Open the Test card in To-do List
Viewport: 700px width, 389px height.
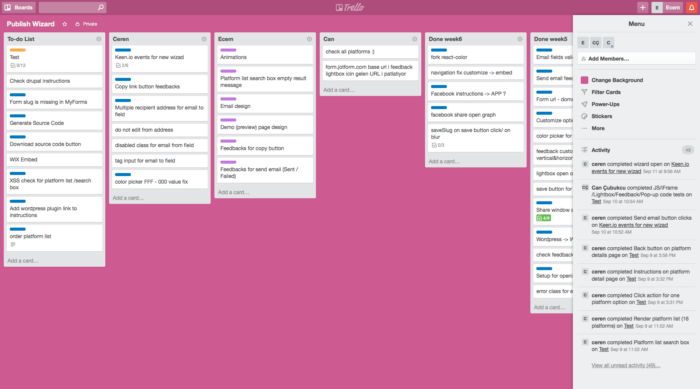[x=54, y=59]
